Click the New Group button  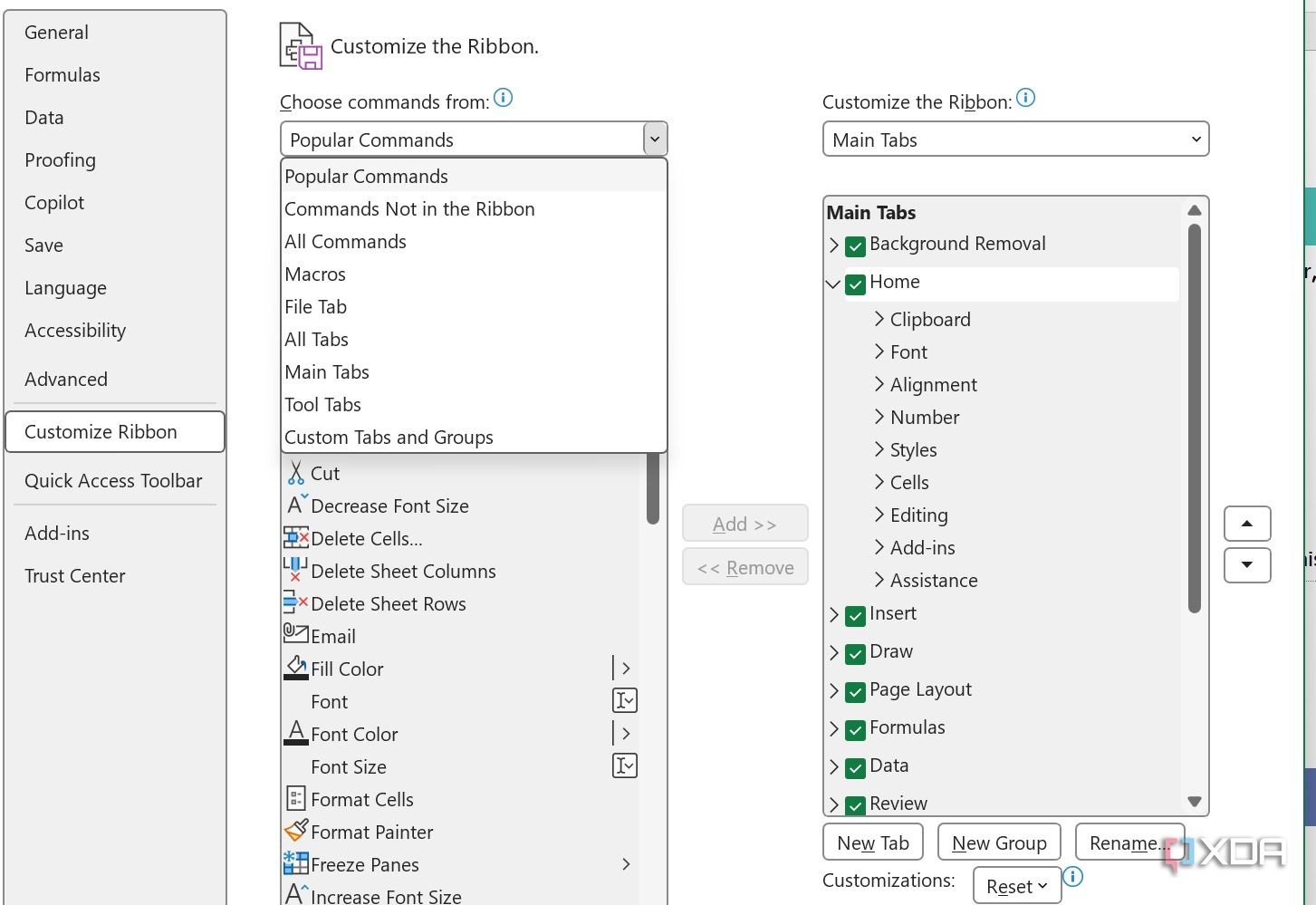pyautogui.click(x=999, y=842)
